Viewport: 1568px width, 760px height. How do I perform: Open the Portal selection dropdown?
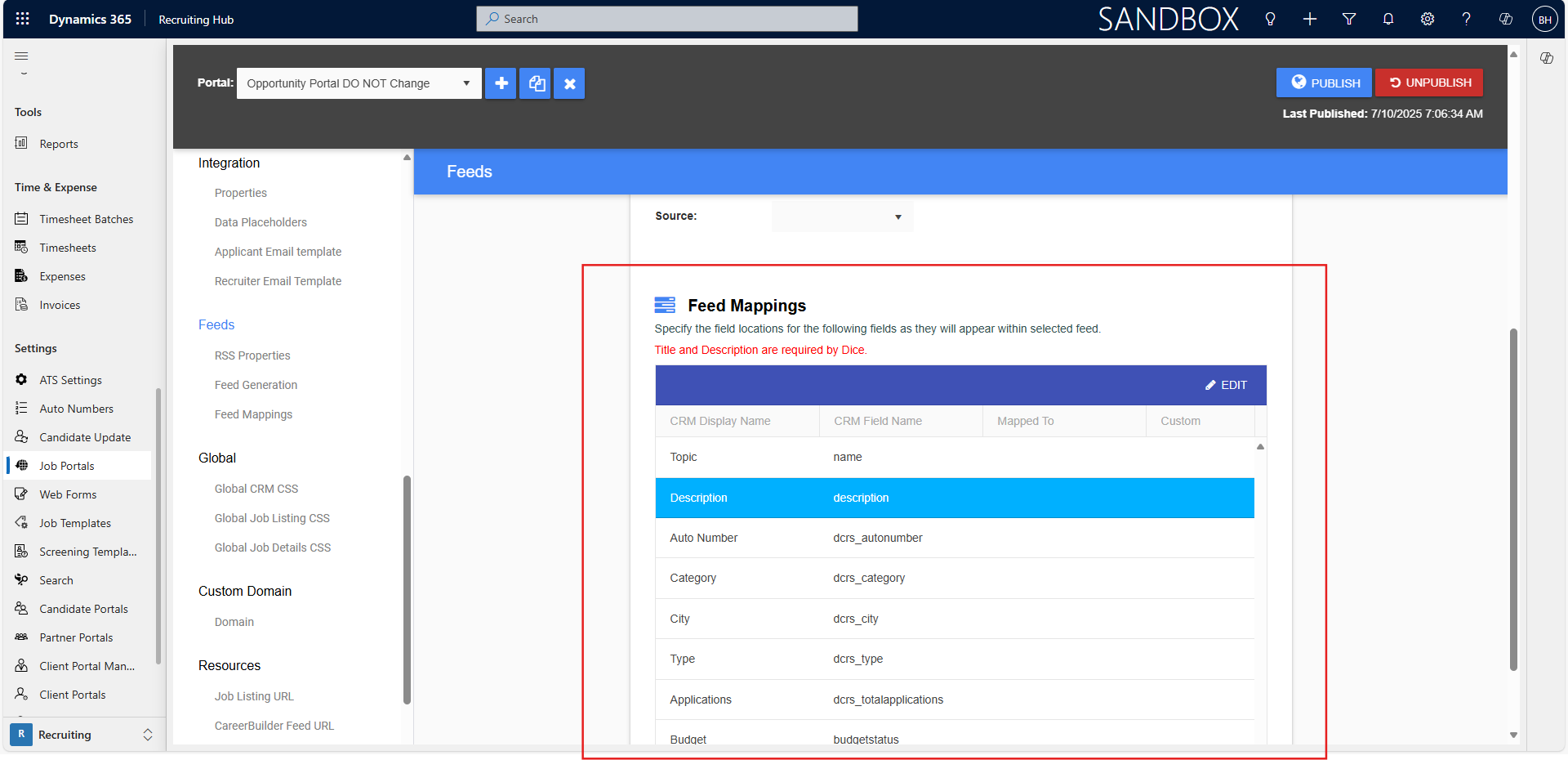pos(359,83)
